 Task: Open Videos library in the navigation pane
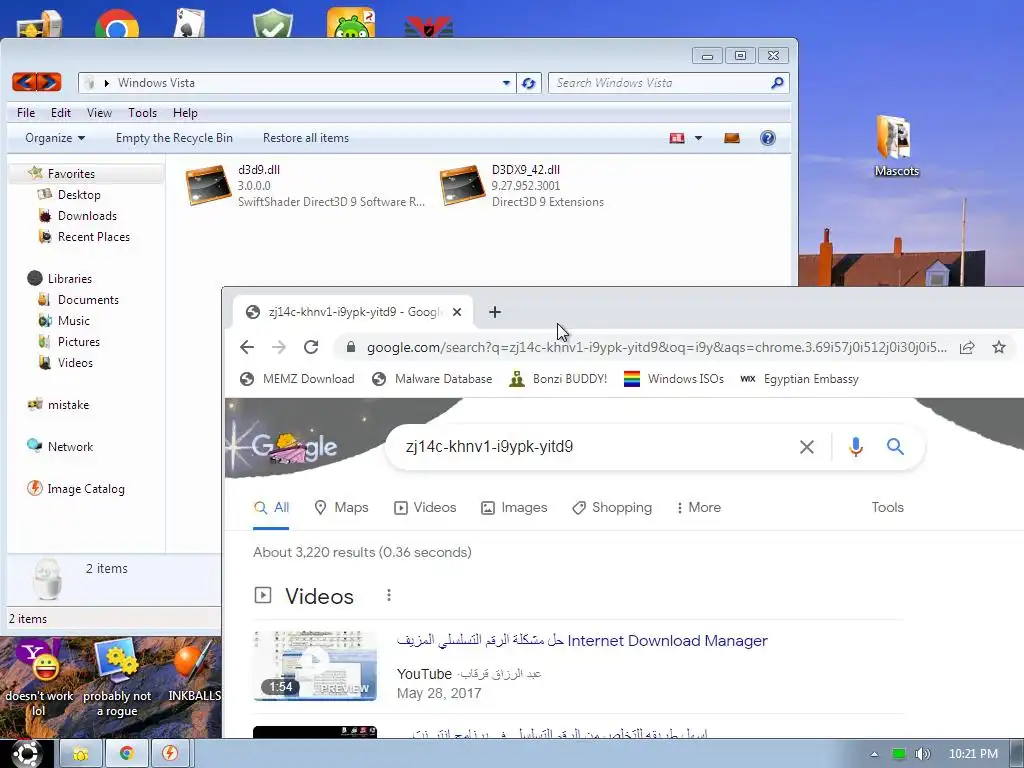(75, 362)
